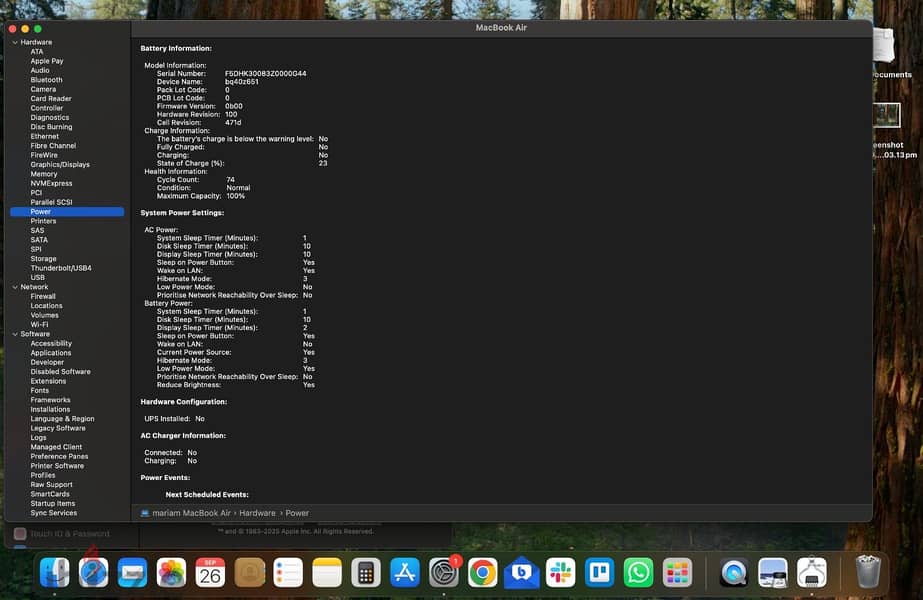The width and height of the screenshot is (923, 600).
Task: Select the screenshot thumbnail on the desktop
Action: pyautogui.click(x=887, y=115)
